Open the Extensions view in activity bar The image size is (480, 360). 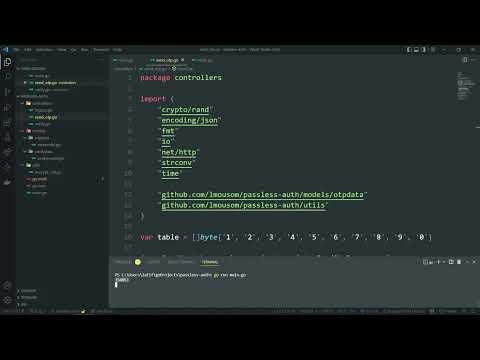pyautogui.click(x=7, y=122)
